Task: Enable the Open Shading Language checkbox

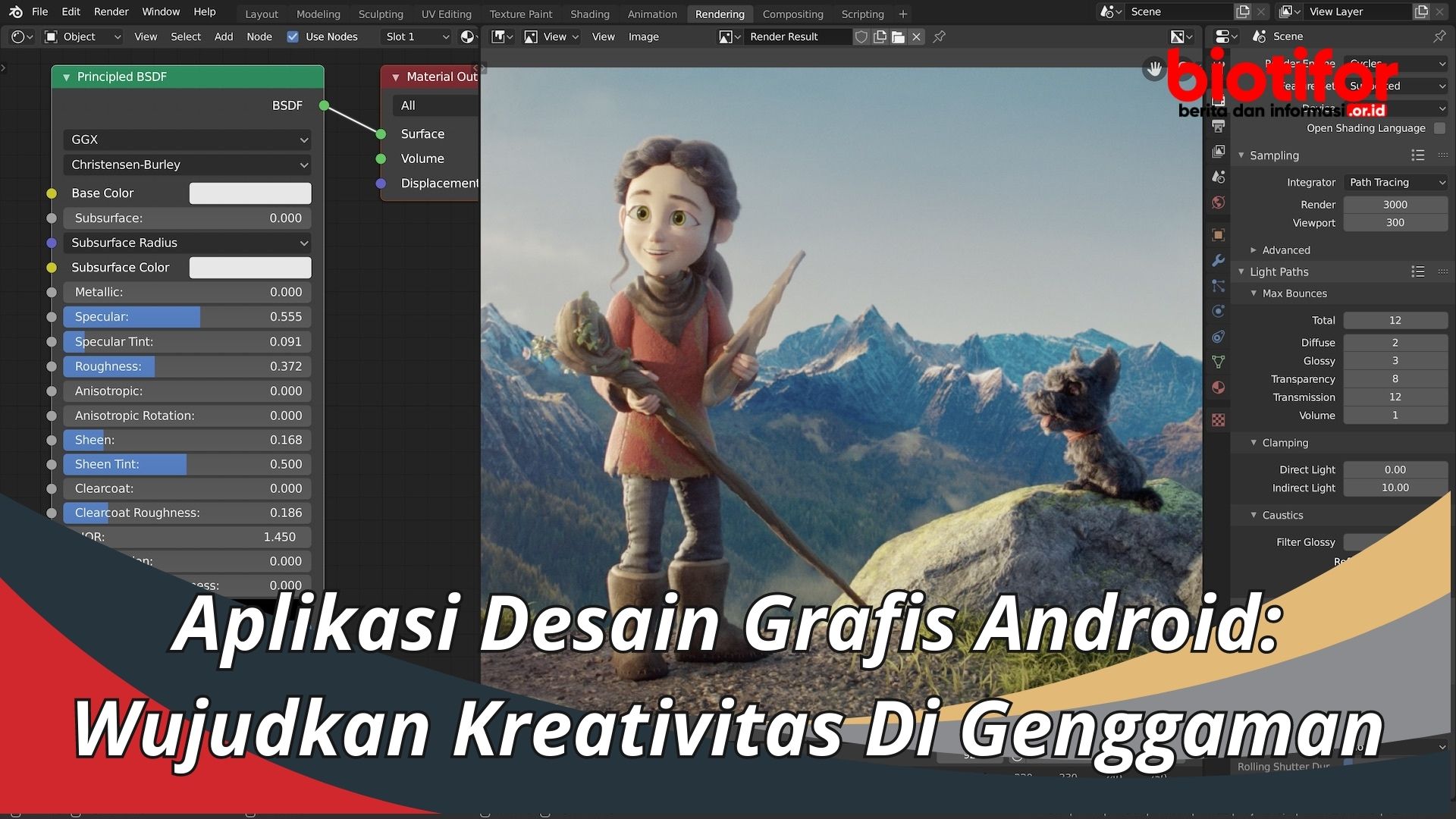Action: tap(1439, 128)
